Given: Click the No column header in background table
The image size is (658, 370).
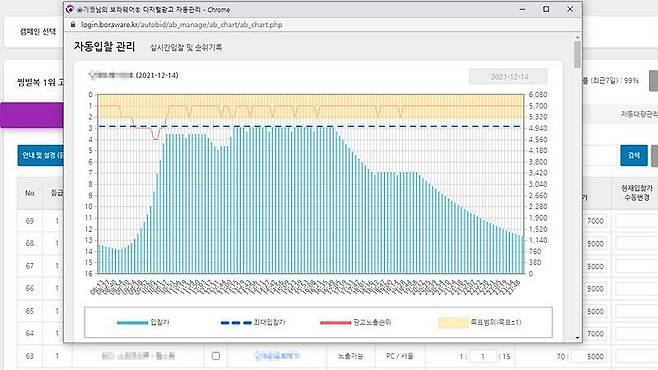Looking at the screenshot, I should click(29, 193).
